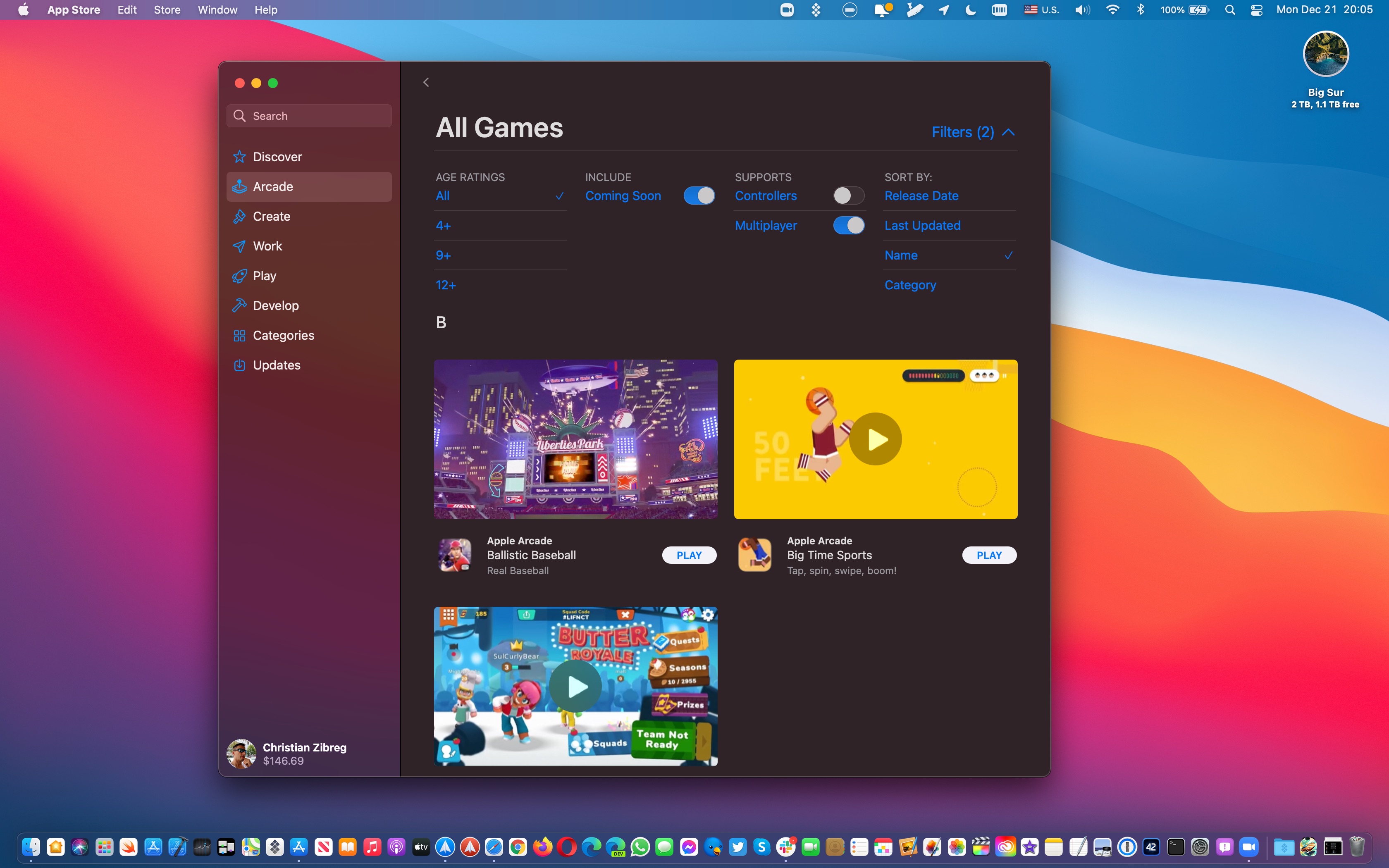This screenshot has height=868, width=1389.
Task: Open Big Sur disk on desktop
Action: coord(1325,54)
